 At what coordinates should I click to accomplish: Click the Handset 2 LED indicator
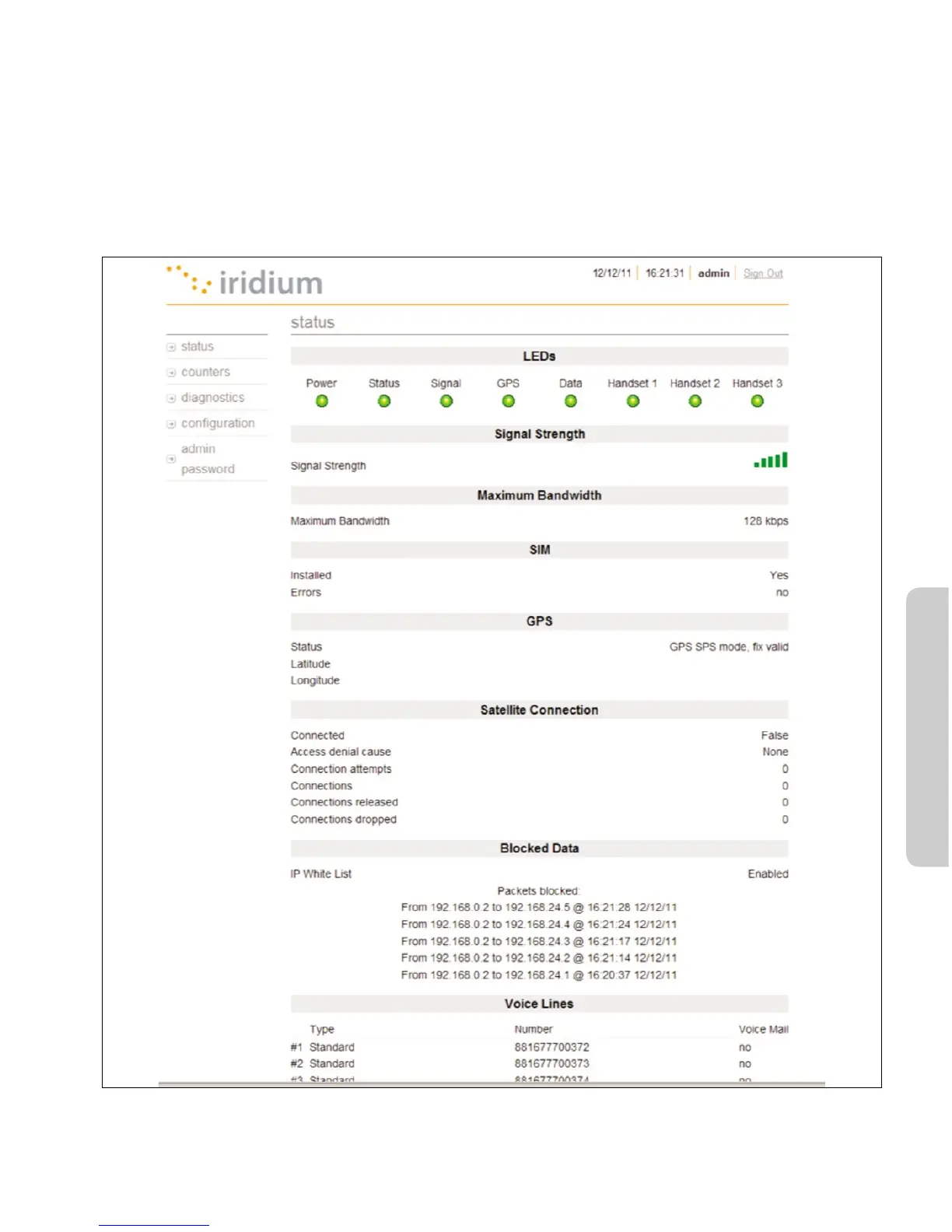click(695, 401)
